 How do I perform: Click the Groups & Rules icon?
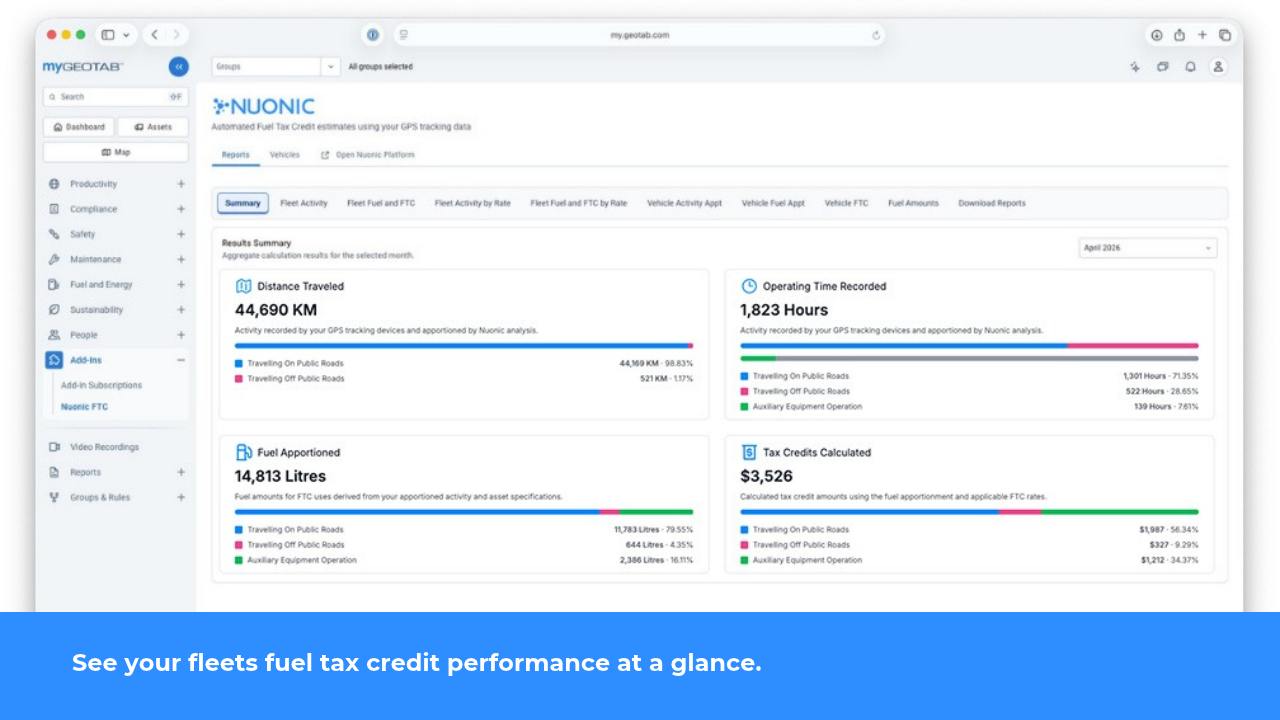54,497
